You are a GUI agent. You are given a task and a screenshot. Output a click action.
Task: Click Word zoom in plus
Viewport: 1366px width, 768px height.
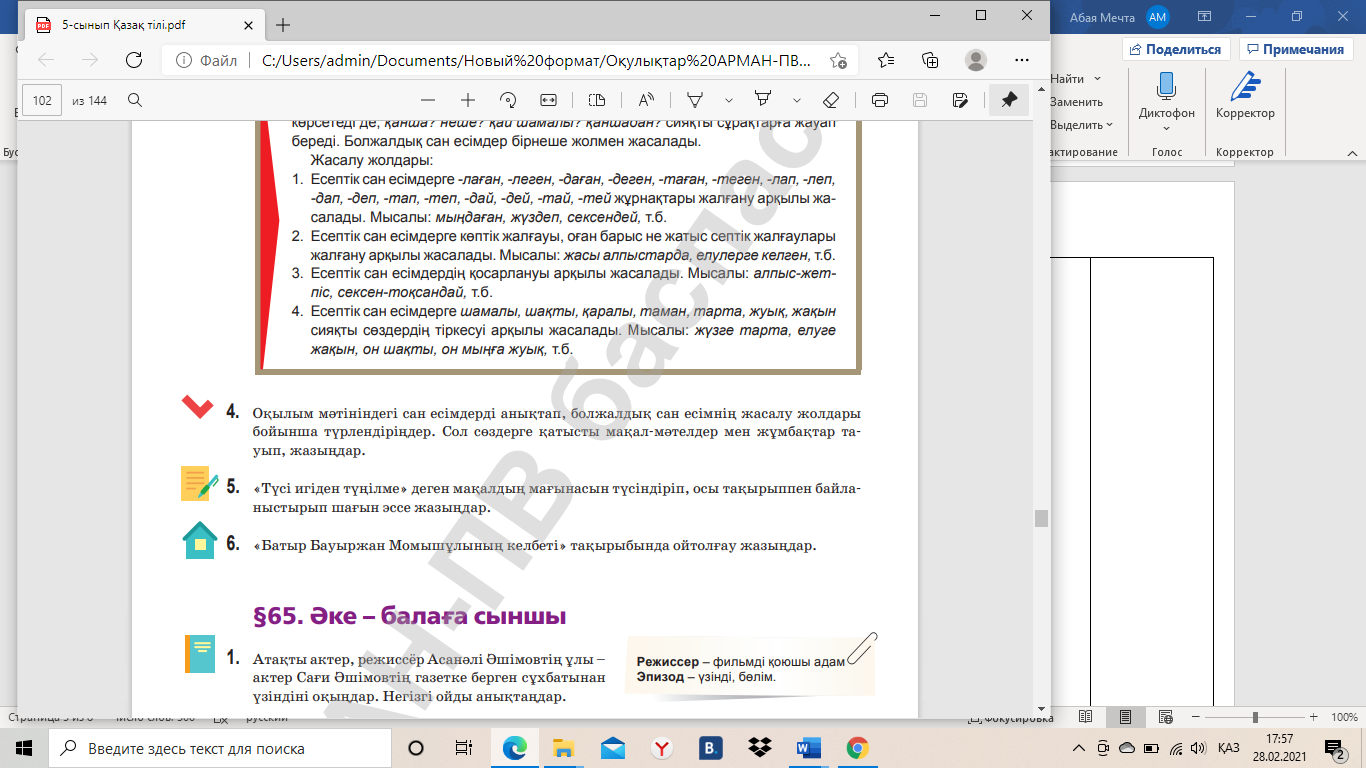(1315, 717)
